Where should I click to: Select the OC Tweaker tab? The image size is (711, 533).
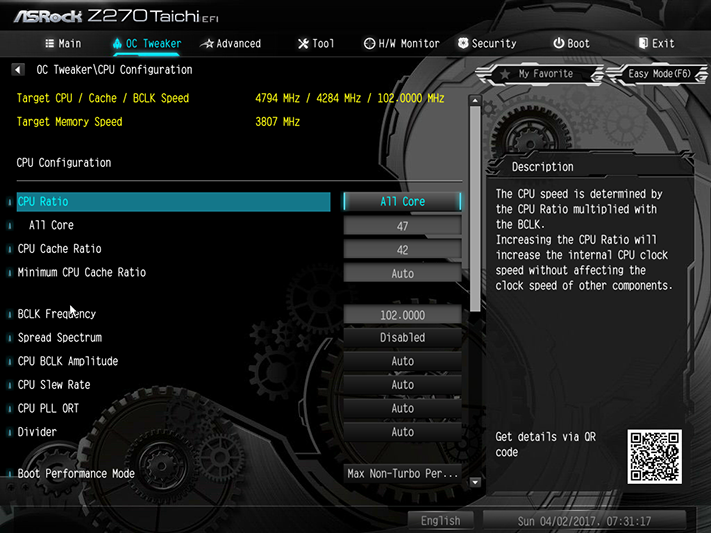147,44
